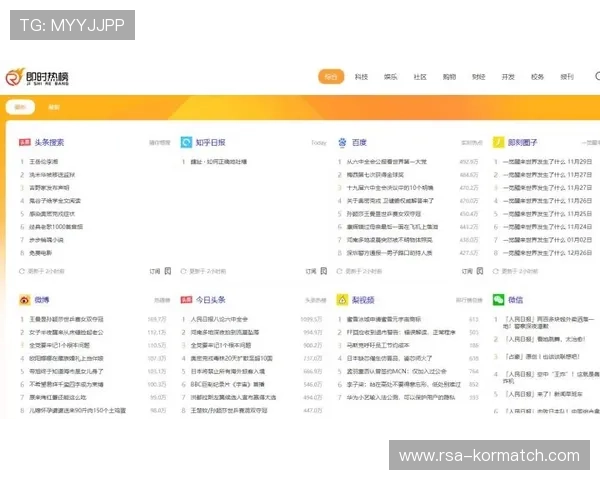This screenshot has height=480, width=600.
Task: Open the 今日头条 card title link
Action: pyautogui.click(x=210, y=300)
